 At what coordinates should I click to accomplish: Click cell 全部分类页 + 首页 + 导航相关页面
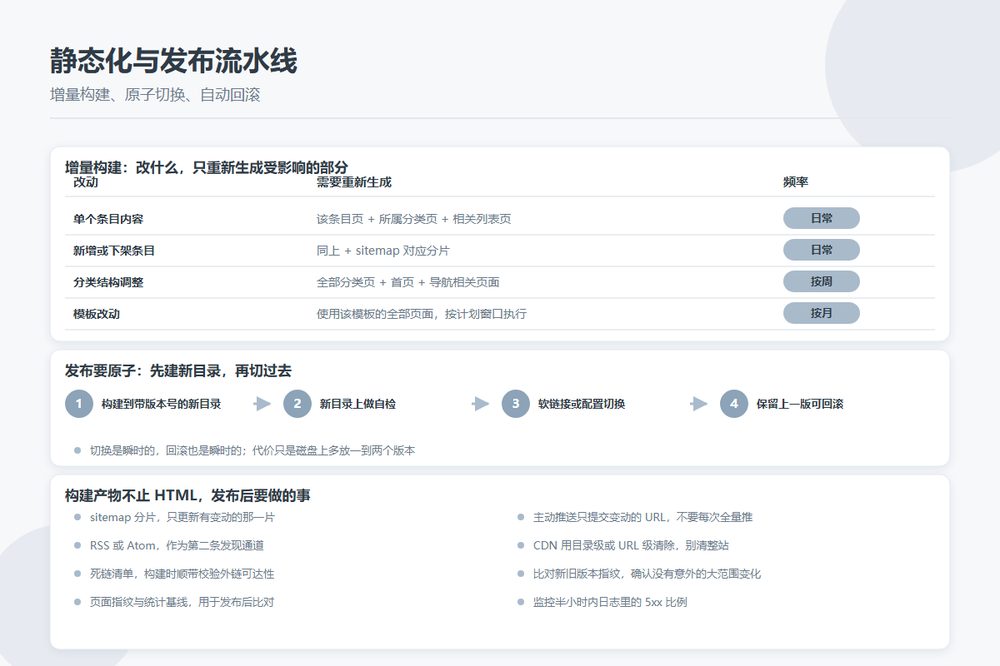(408, 283)
